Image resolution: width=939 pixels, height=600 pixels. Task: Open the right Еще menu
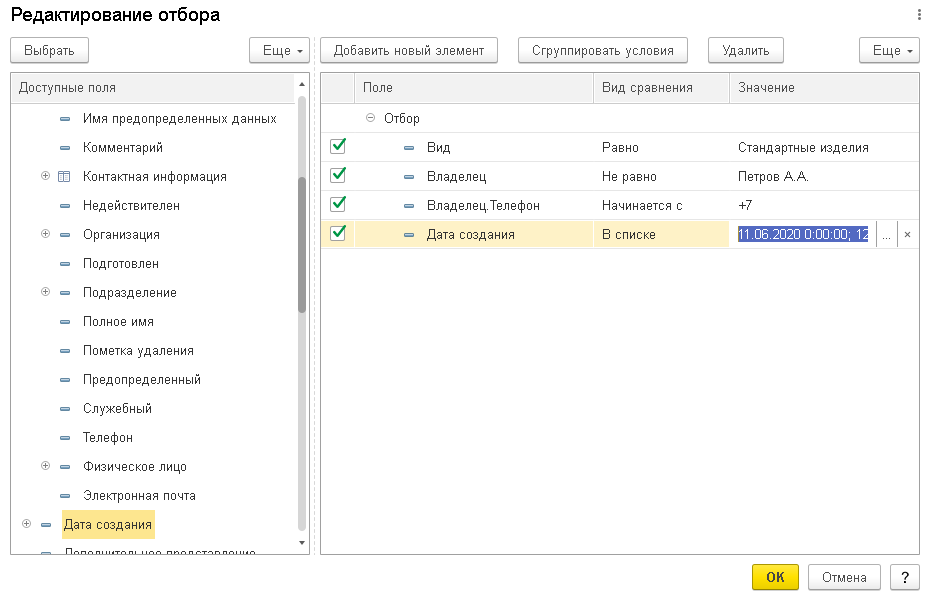[888, 50]
